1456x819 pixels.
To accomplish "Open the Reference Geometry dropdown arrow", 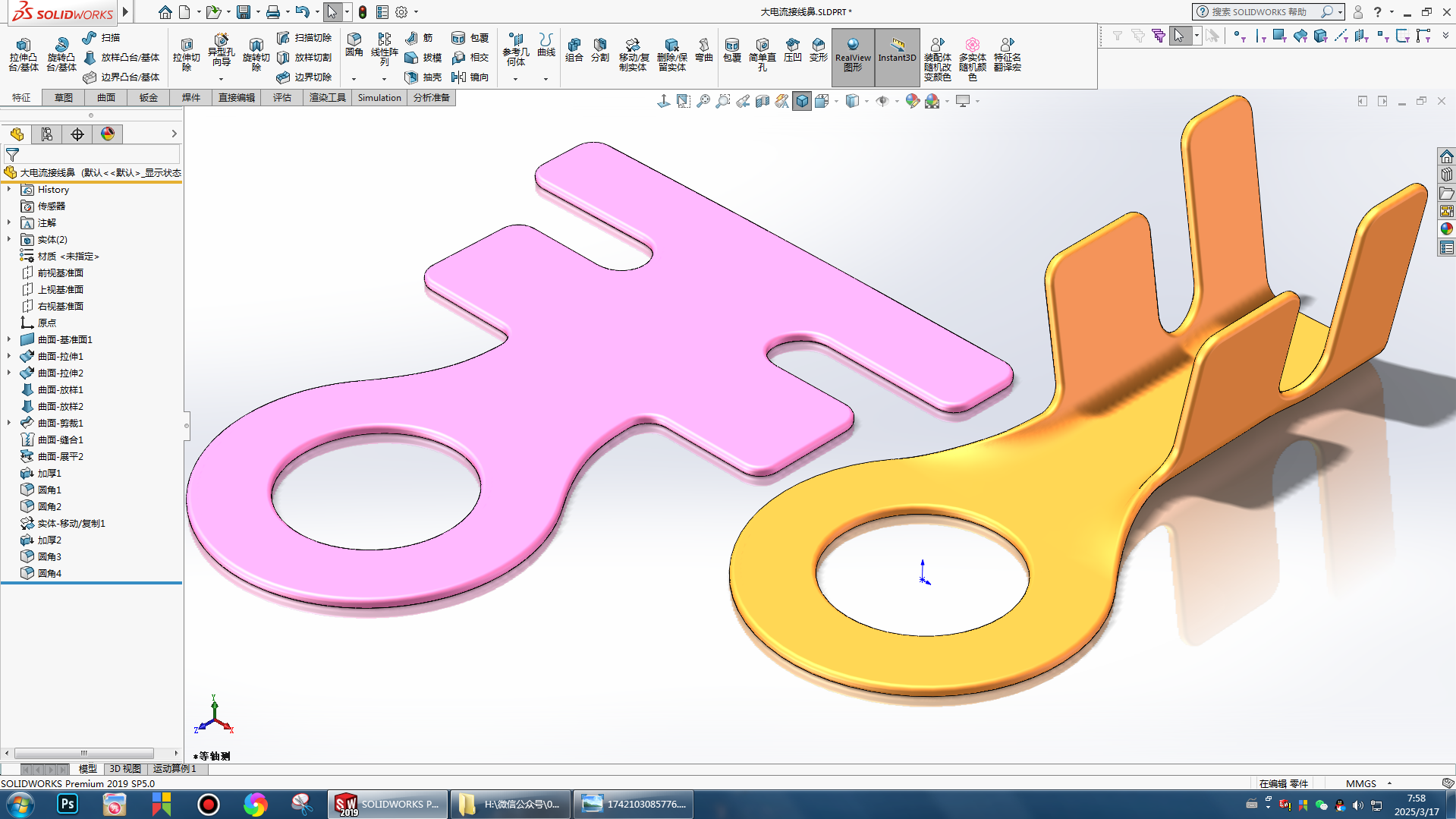I will tap(515, 79).
